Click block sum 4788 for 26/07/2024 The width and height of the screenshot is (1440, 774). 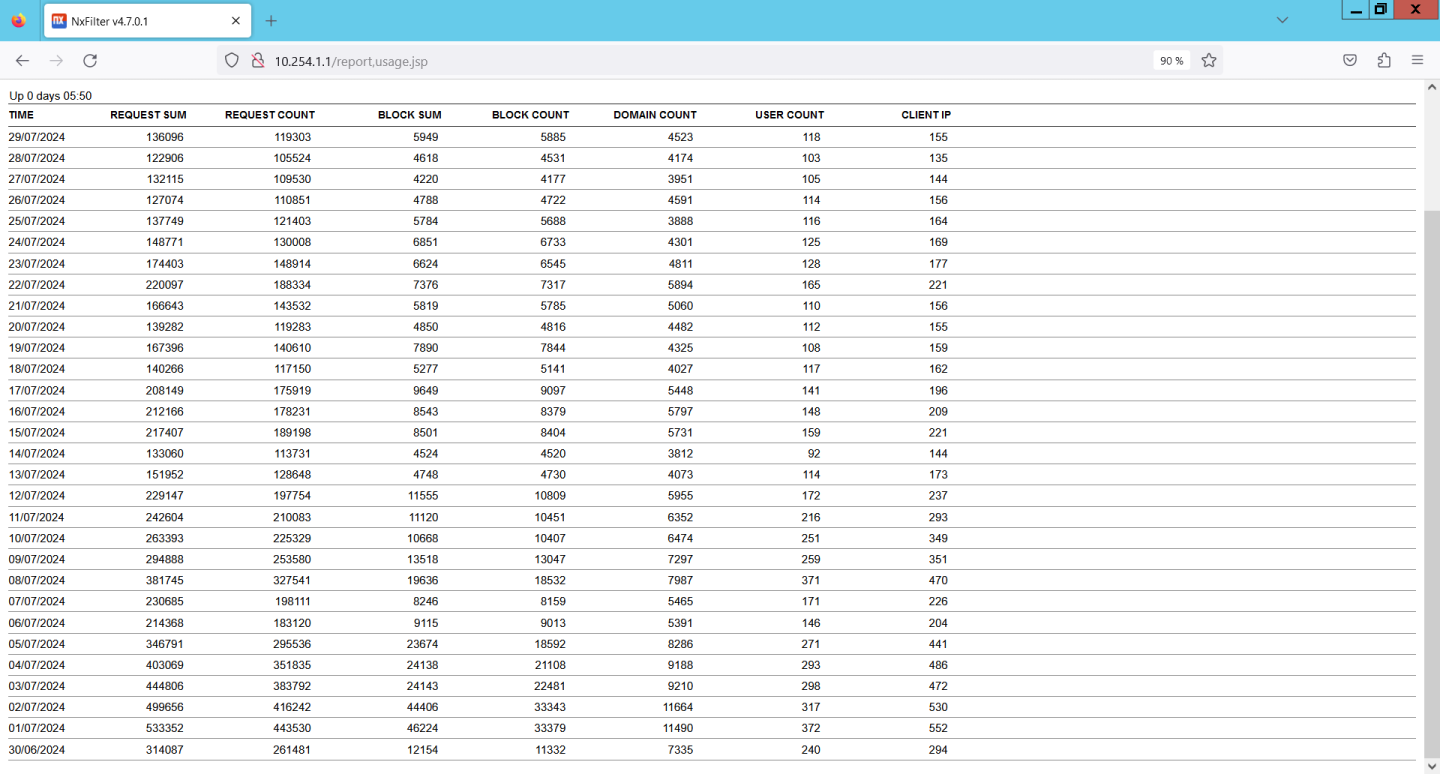tap(425, 200)
